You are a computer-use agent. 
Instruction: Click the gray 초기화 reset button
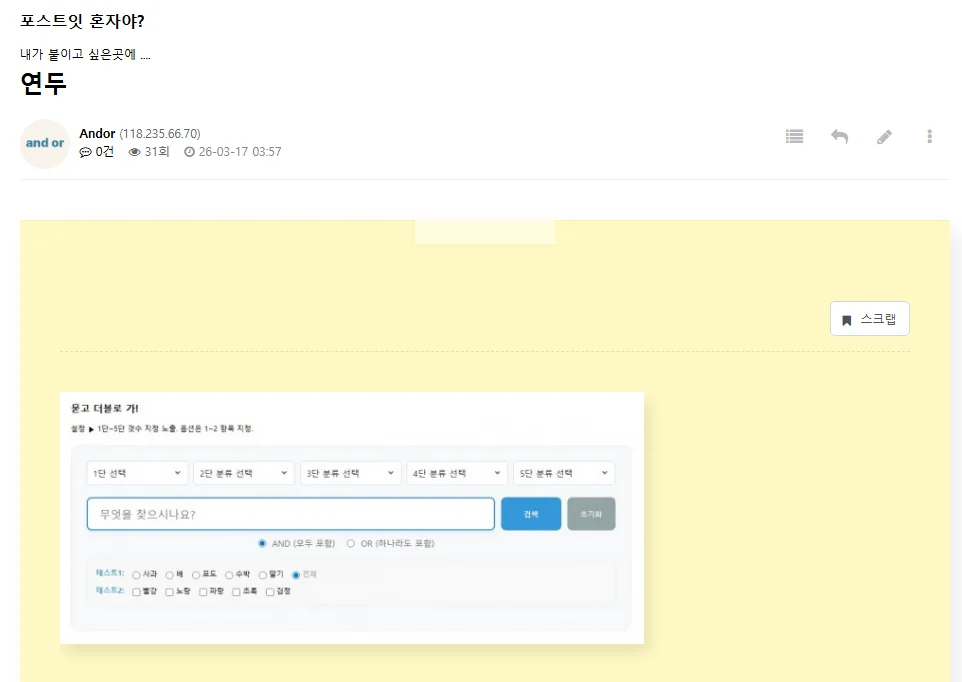click(591, 514)
